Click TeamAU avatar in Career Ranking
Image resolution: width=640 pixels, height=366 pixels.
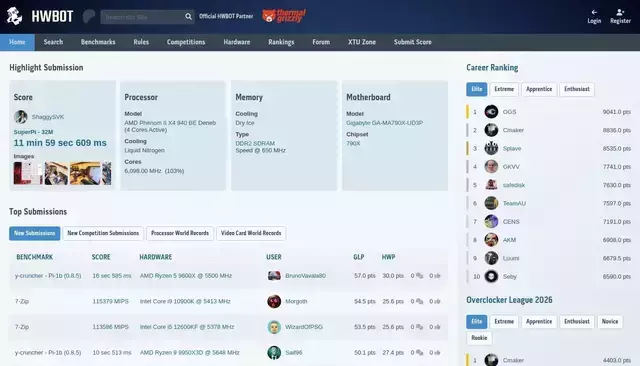pos(491,203)
